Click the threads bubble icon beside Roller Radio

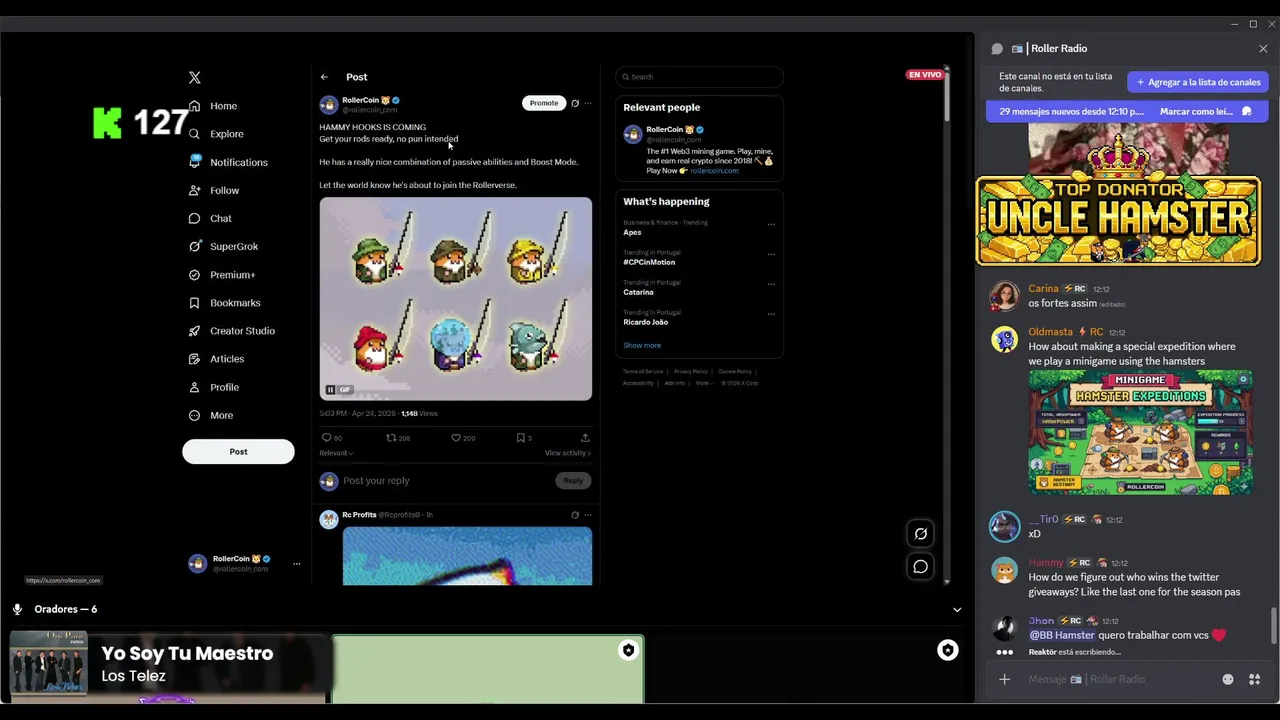point(997,49)
